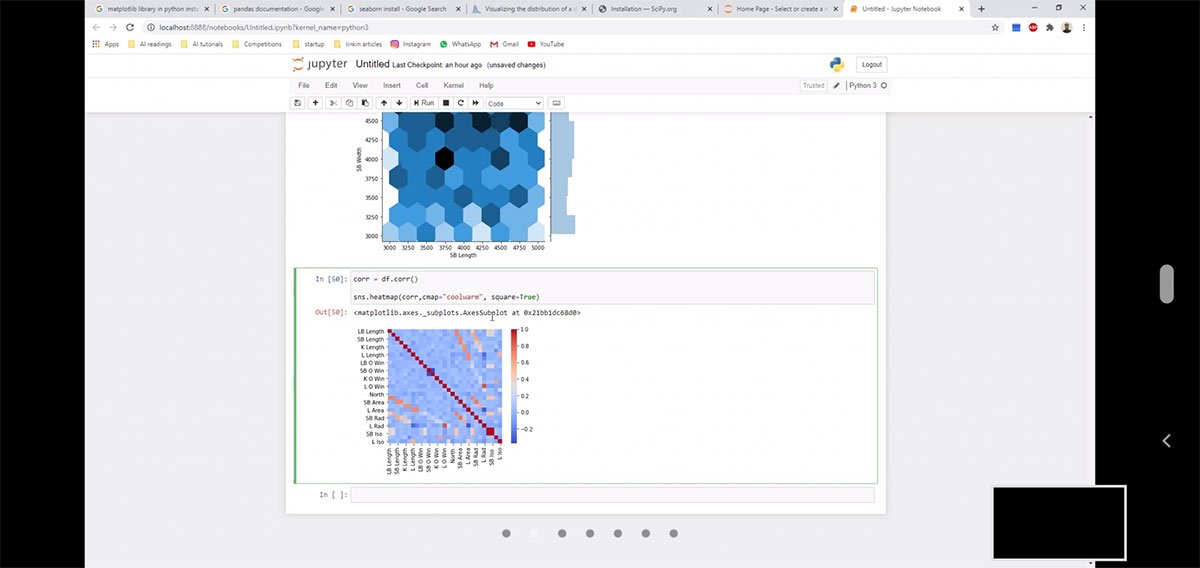Image resolution: width=1200 pixels, height=568 pixels.
Task: Open AI readings bookmark folder
Action: (x=149, y=44)
